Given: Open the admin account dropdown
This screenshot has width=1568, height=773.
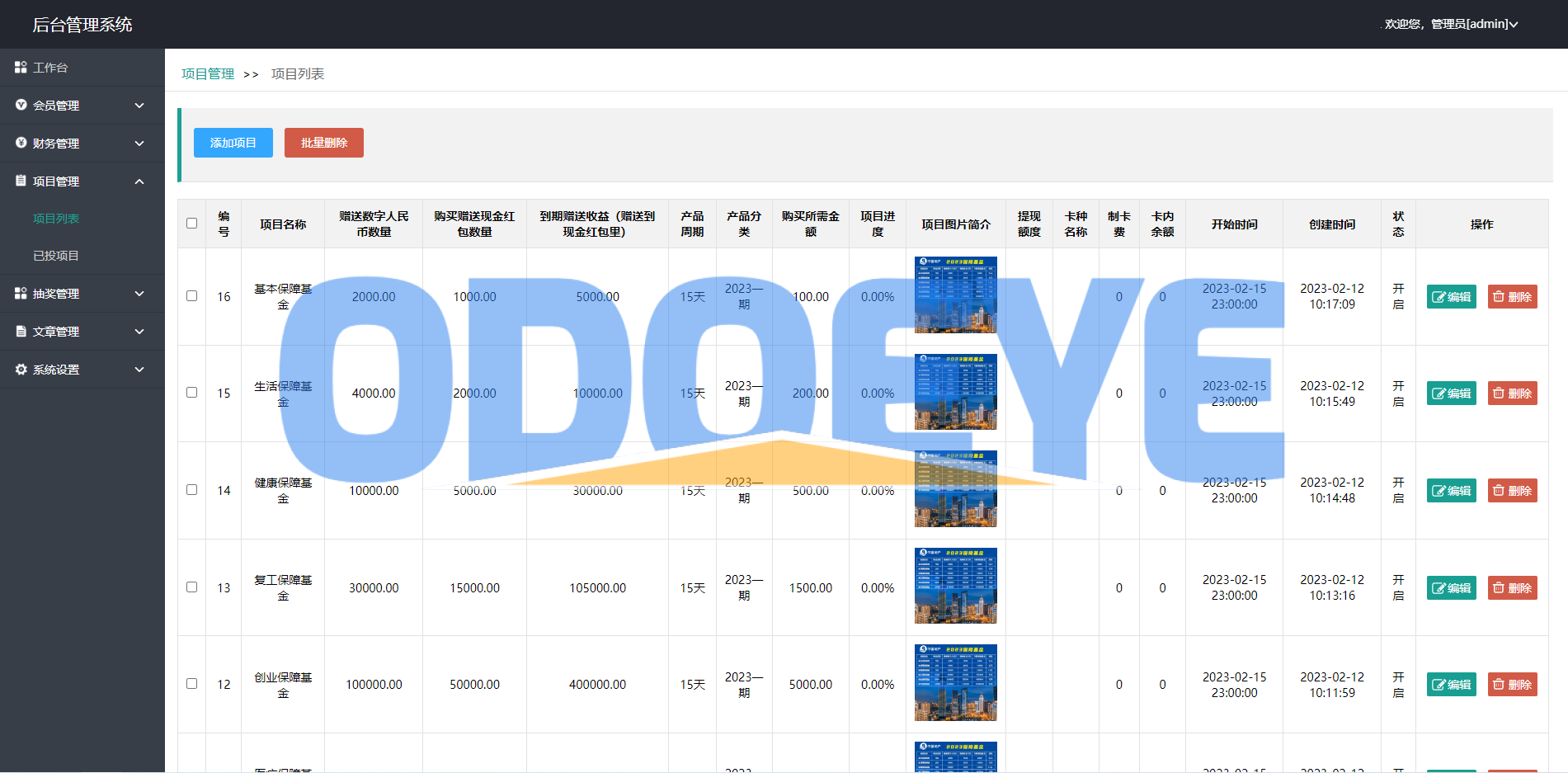Looking at the screenshot, I should [x=1453, y=24].
